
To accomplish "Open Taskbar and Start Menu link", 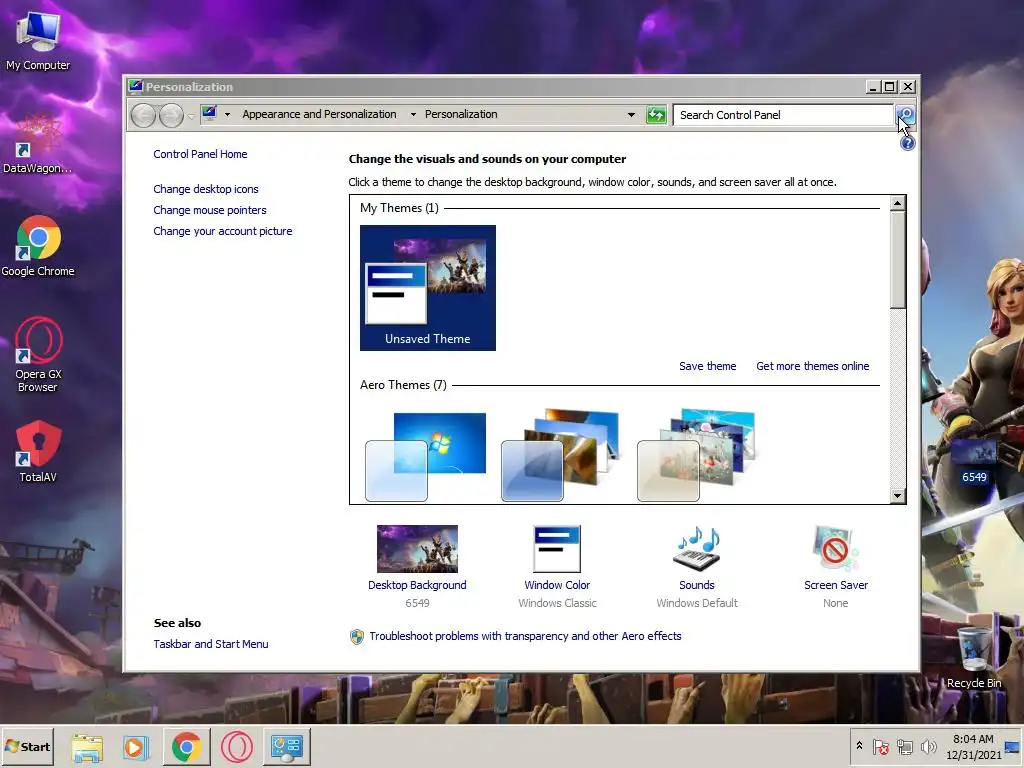I will [211, 644].
